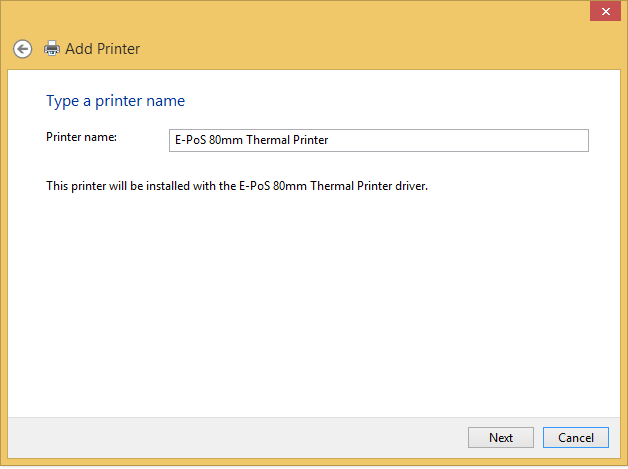
Task: Place cursor at "E-PoS" in the name field
Action: click(190, 140)
